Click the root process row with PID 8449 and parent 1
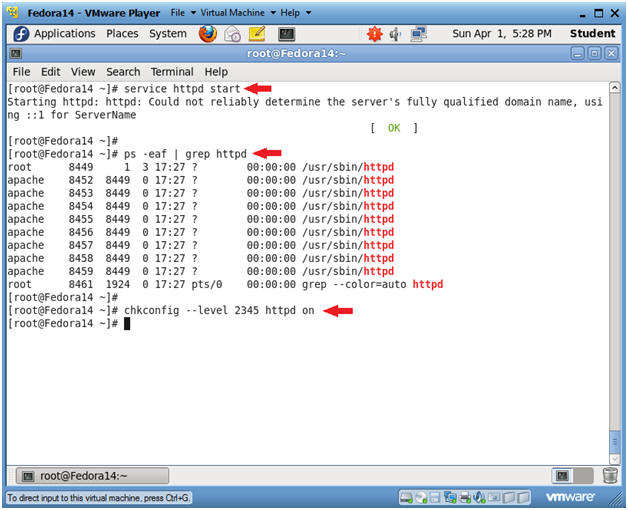This screenshot has height=510, width=628. coord(201,167)
